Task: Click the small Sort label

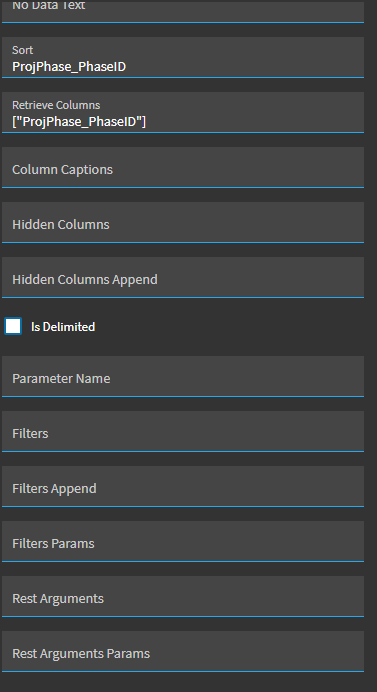Action: click(23, 50)
